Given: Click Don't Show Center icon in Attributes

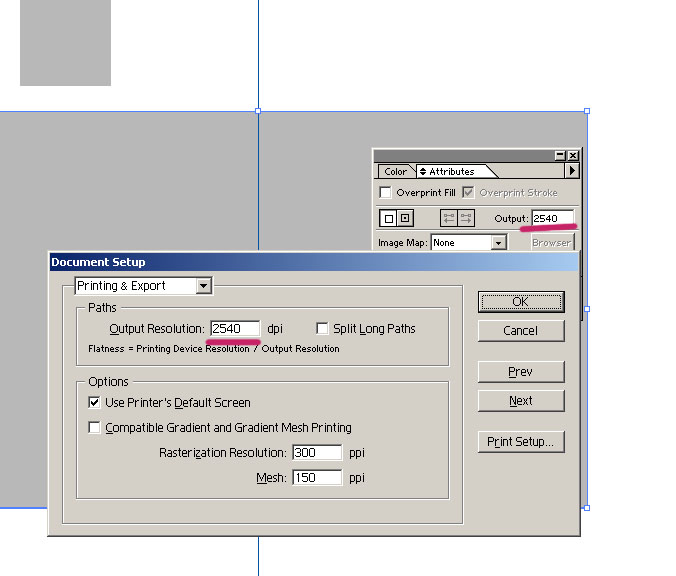Looking at the screenshot, I should pyautogui.click(x=388, y=218).
